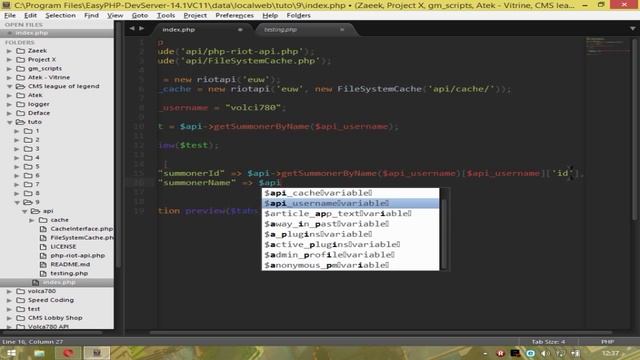Collapse the folder 9 tree node

pos(17,202)
